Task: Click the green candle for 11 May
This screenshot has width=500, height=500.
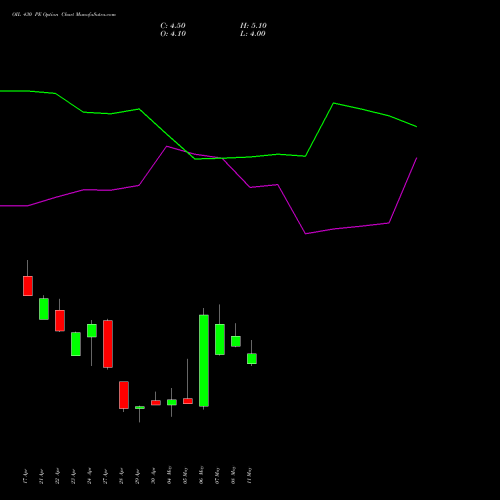Action: coord(252,359)
